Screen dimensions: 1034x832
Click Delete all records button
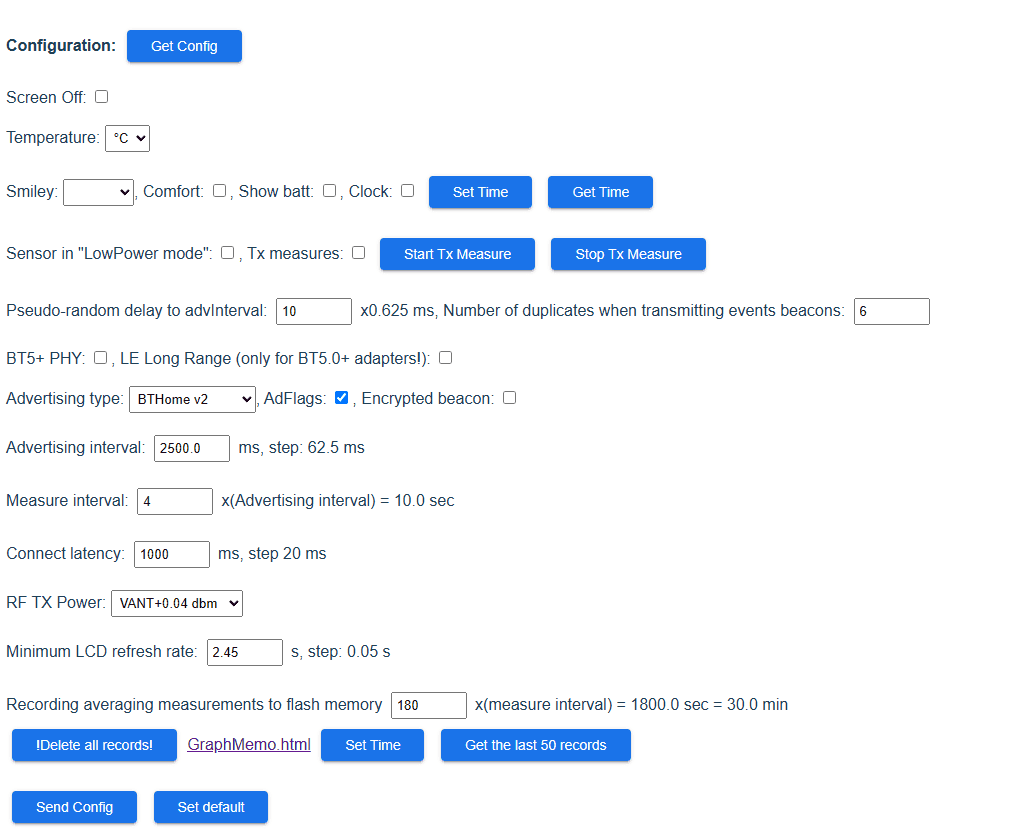coord(94,745)
